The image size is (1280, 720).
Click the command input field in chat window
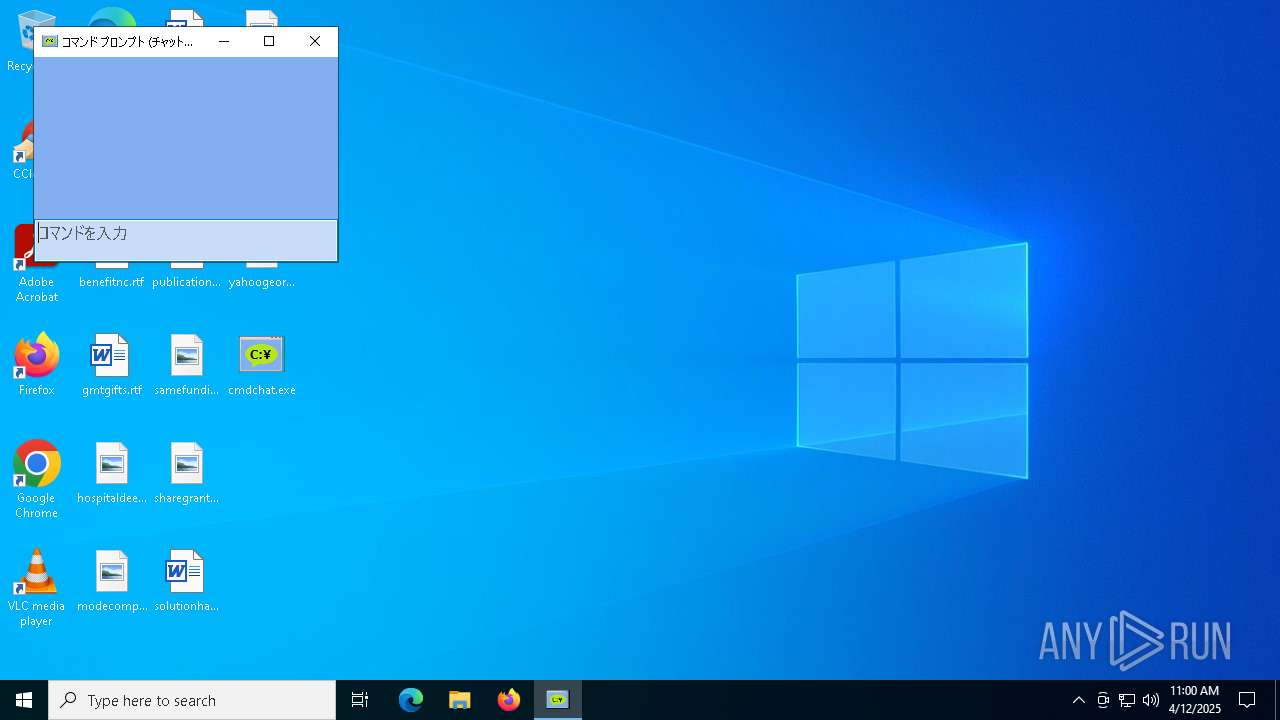coord(186,240)
